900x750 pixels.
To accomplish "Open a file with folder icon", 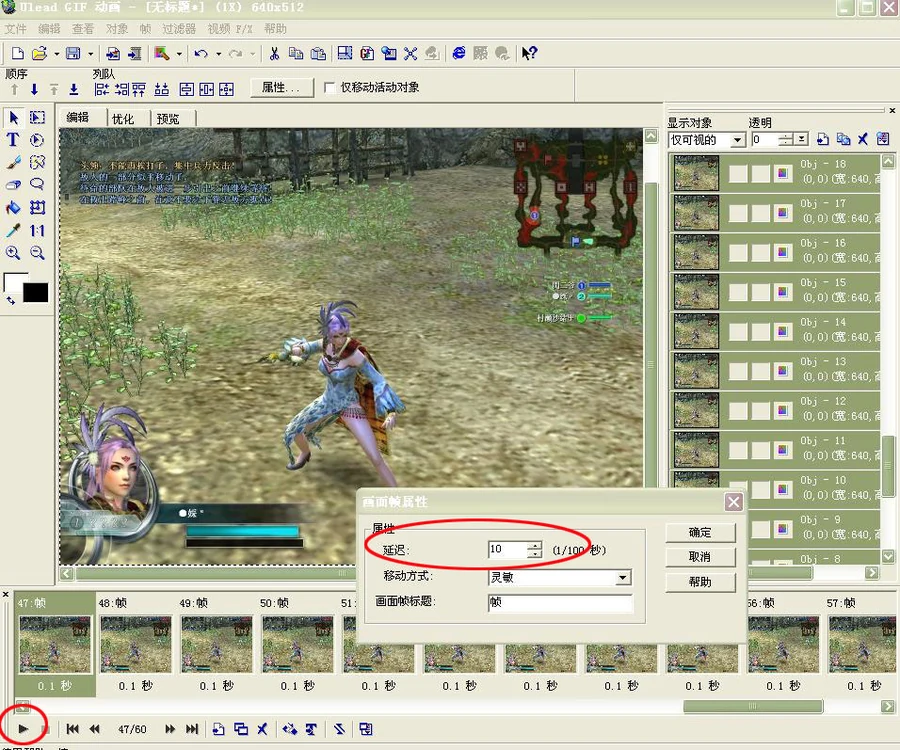I will click(39, 53).
